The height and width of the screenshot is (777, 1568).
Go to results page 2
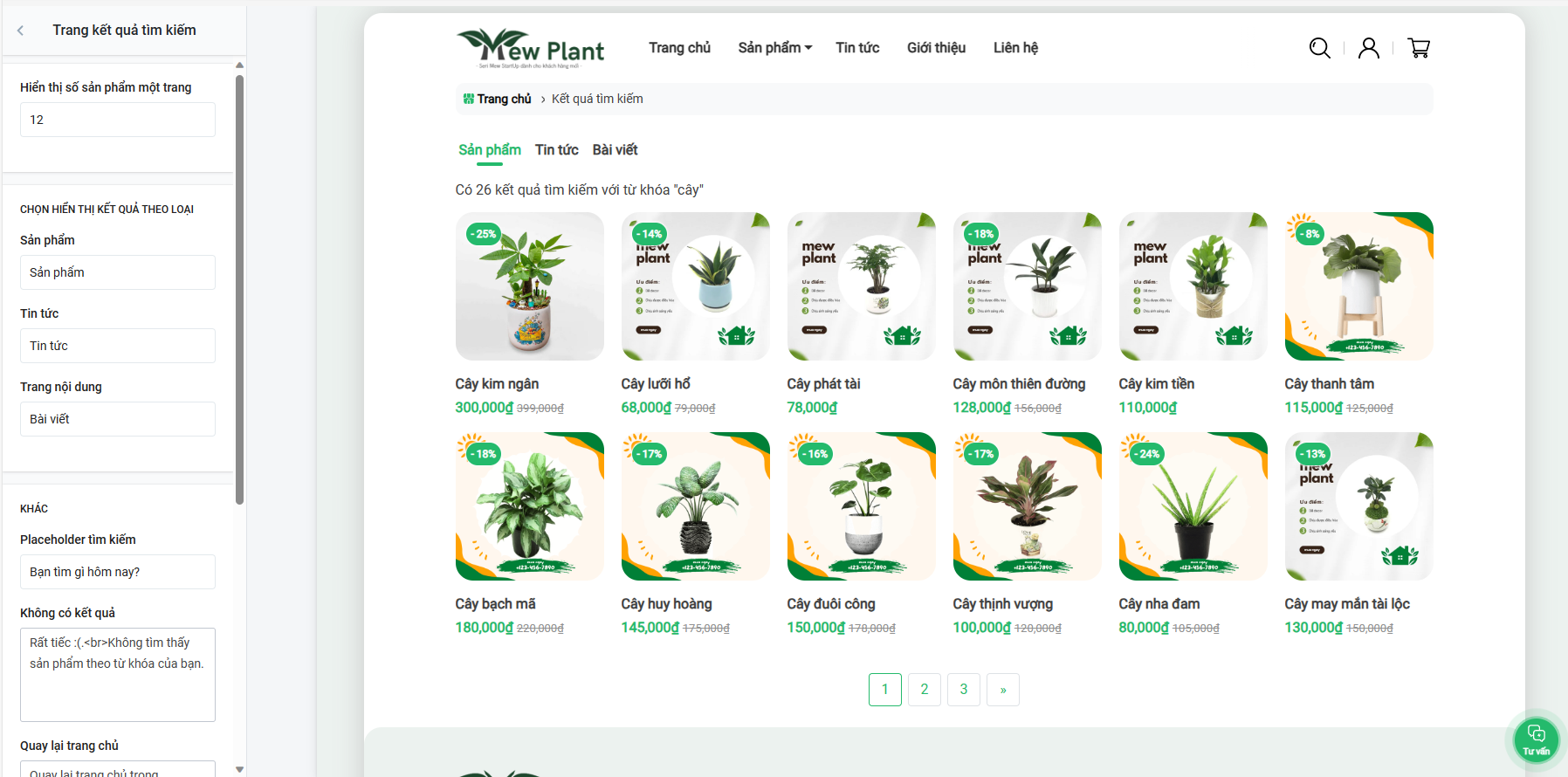coord(925,690)
